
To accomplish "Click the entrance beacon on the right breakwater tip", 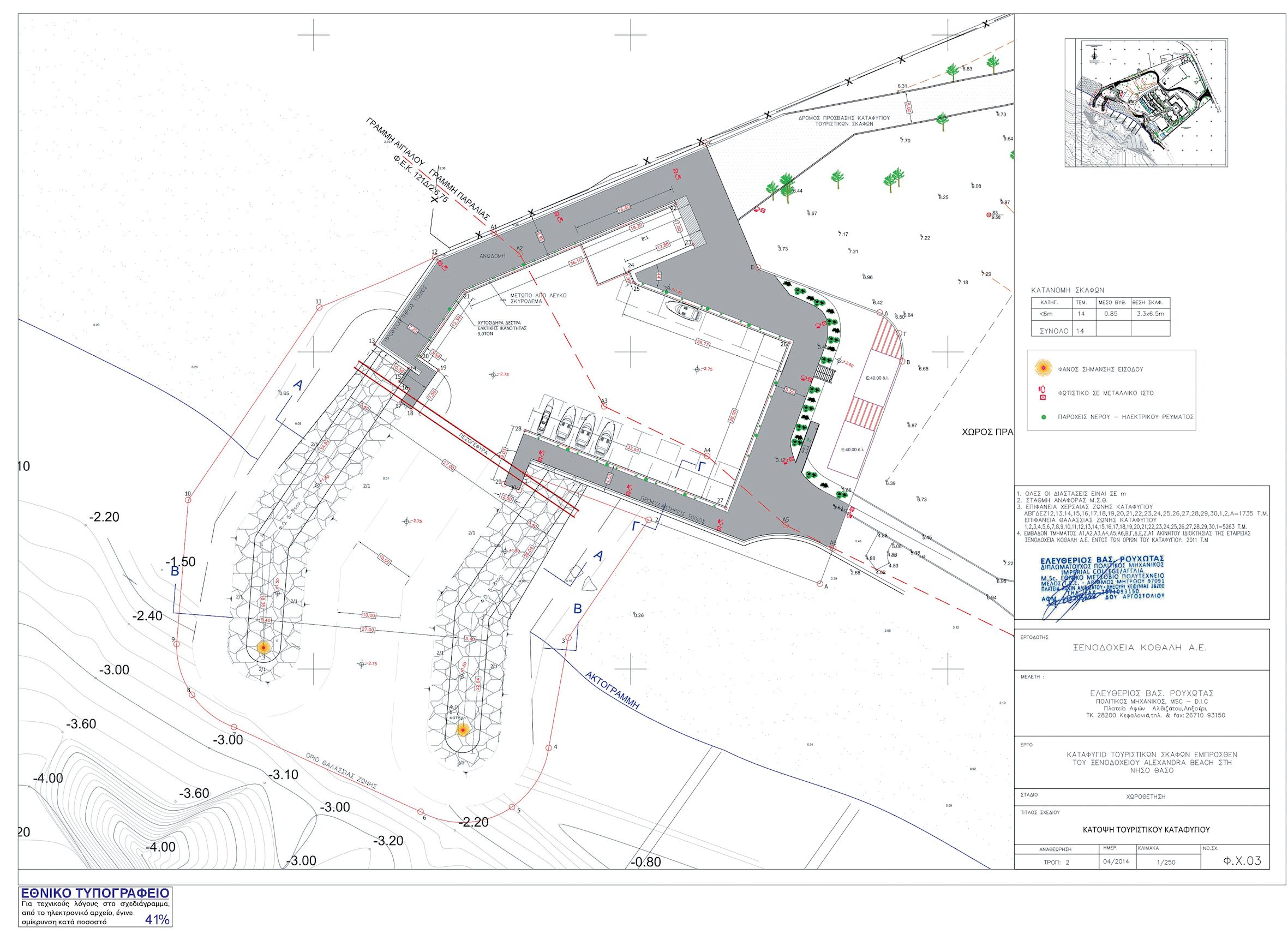I will click(x=463, y=730).
